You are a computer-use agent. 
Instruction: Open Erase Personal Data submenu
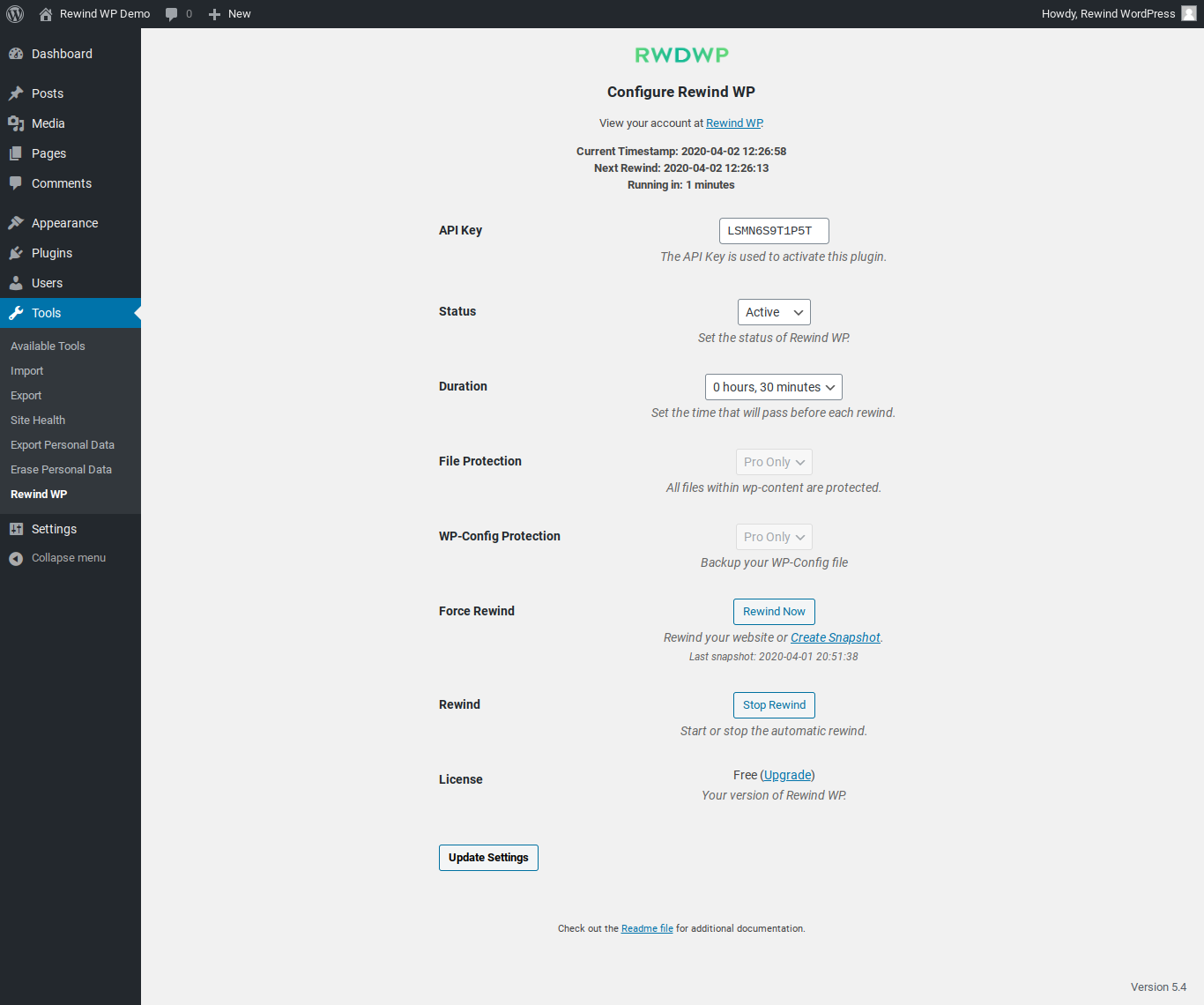coord(61,470)
